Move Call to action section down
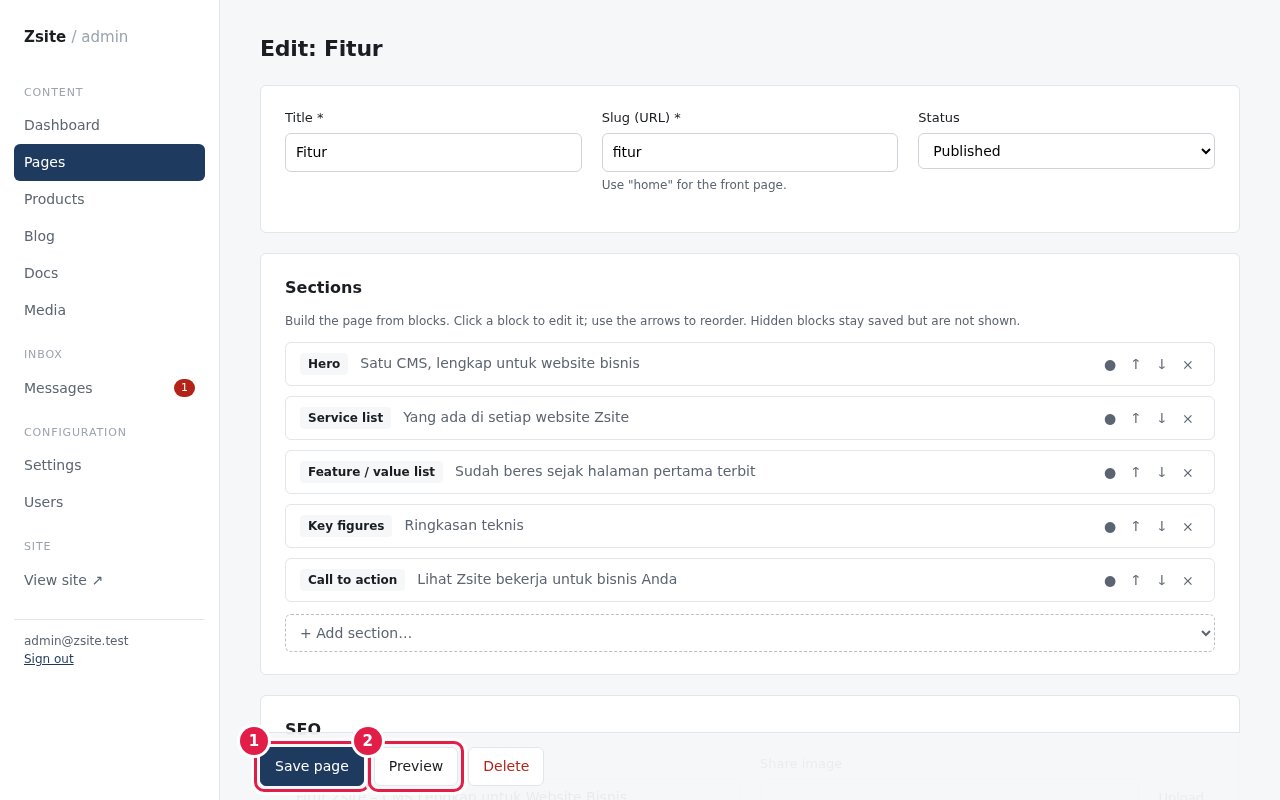 [x=1162, y=580]
